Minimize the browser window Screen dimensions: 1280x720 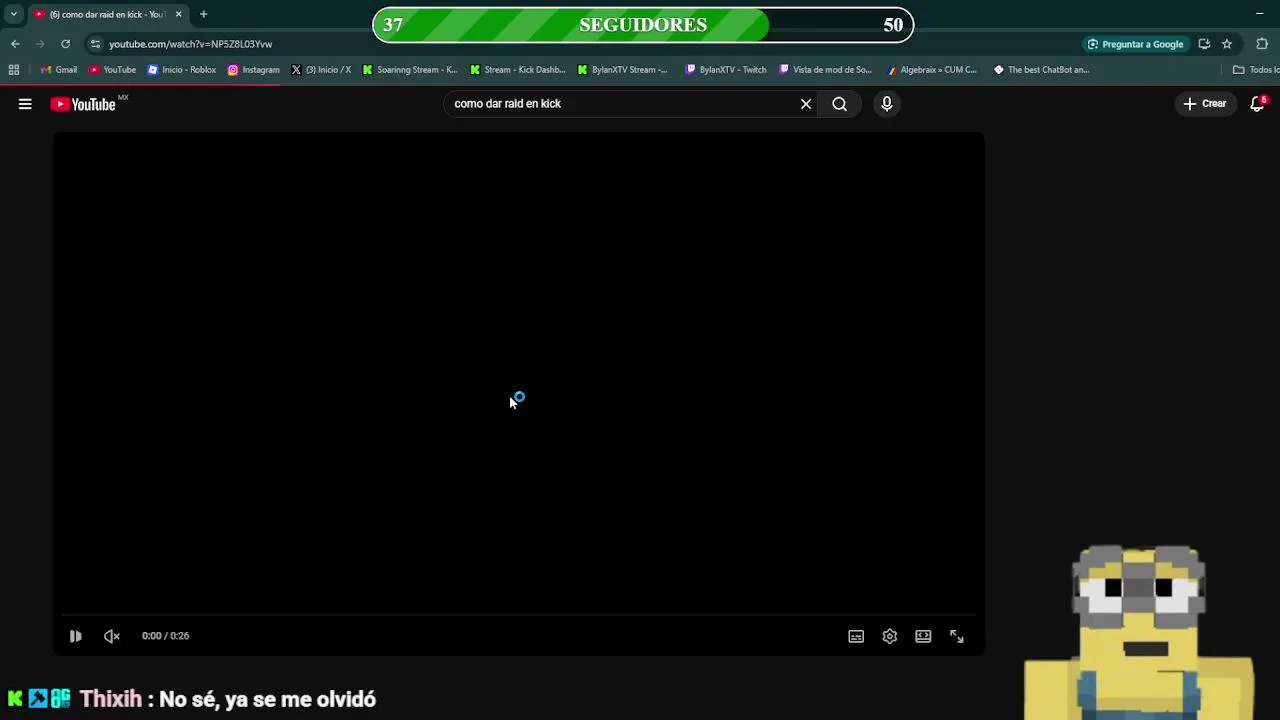point(1259,14)
